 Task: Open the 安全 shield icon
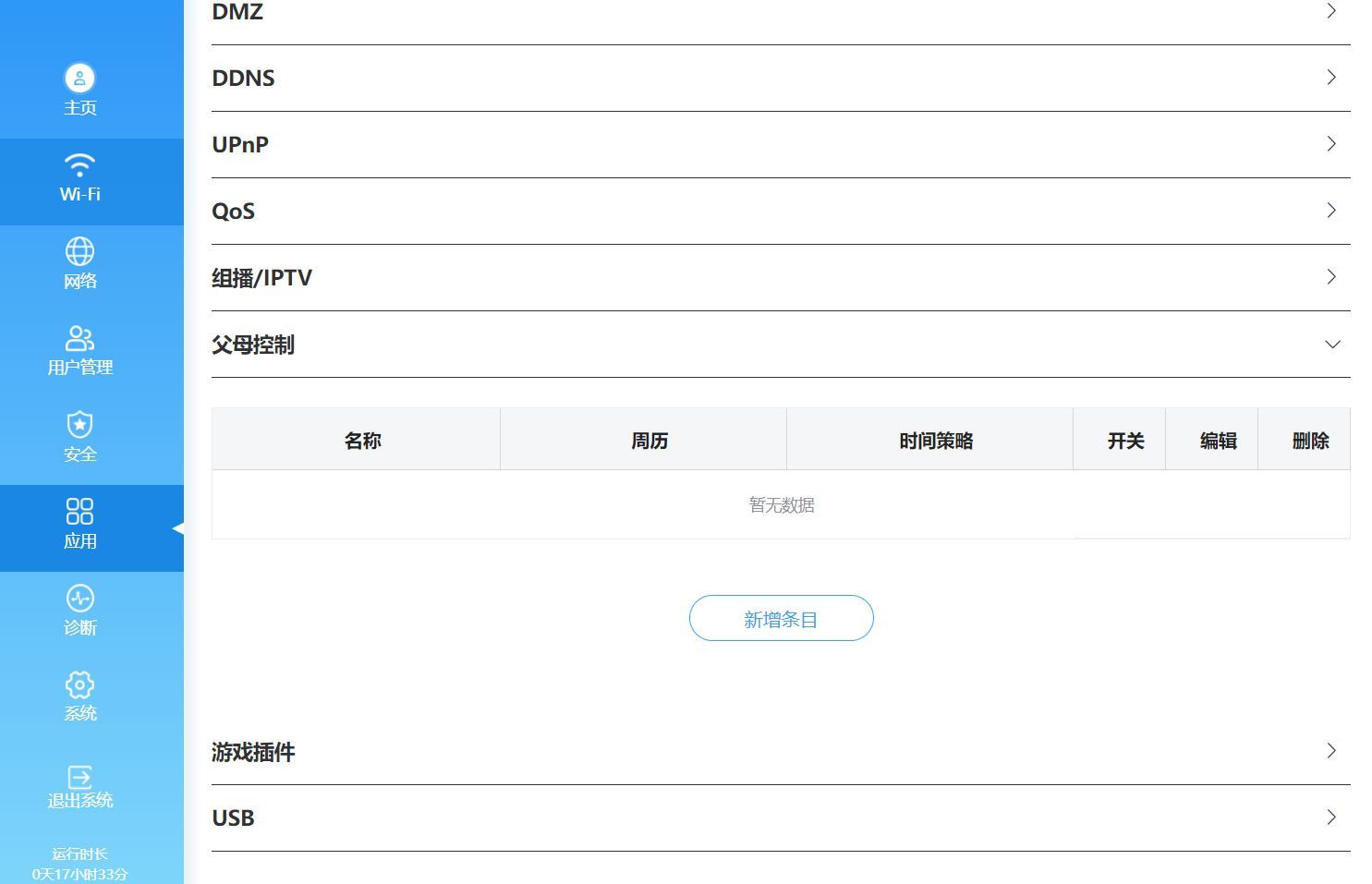pos(80,424)
